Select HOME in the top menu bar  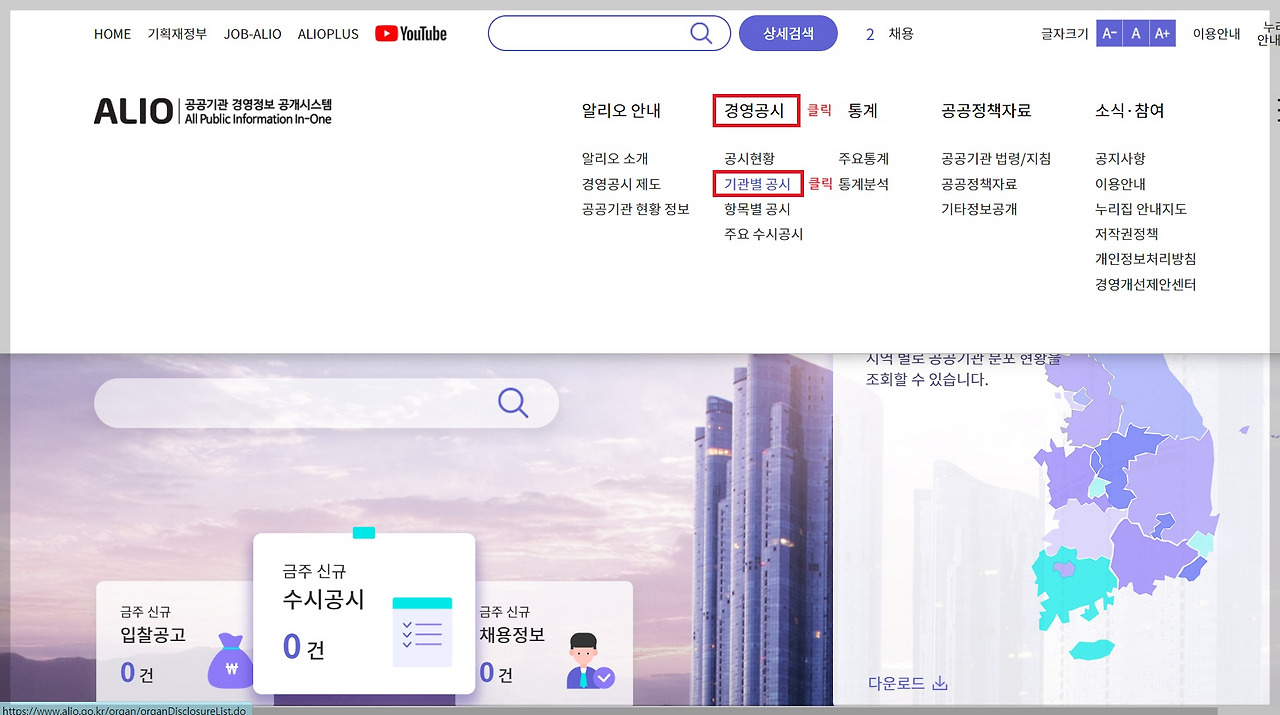click(x=112, y=33)
